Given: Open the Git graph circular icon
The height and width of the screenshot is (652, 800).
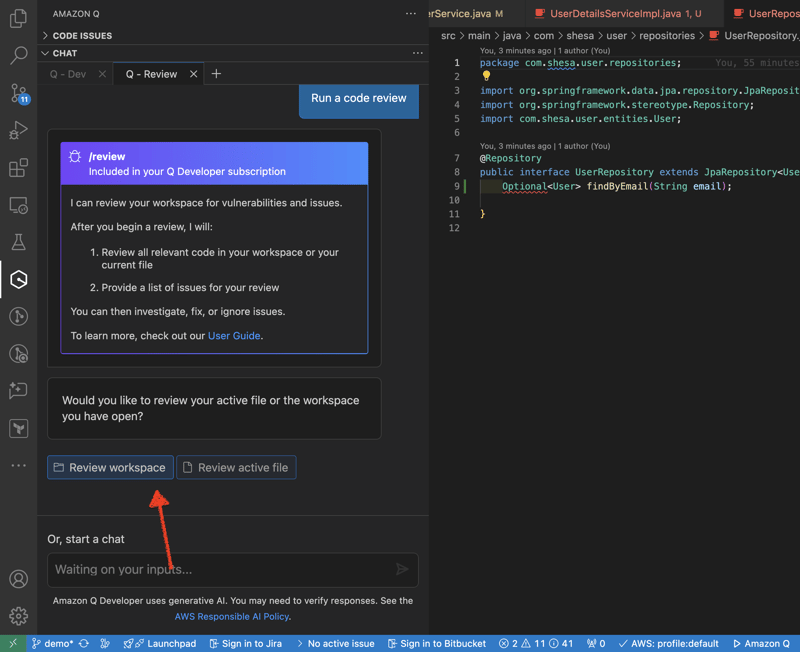Looking at the screenshot, I should (18, 316).
